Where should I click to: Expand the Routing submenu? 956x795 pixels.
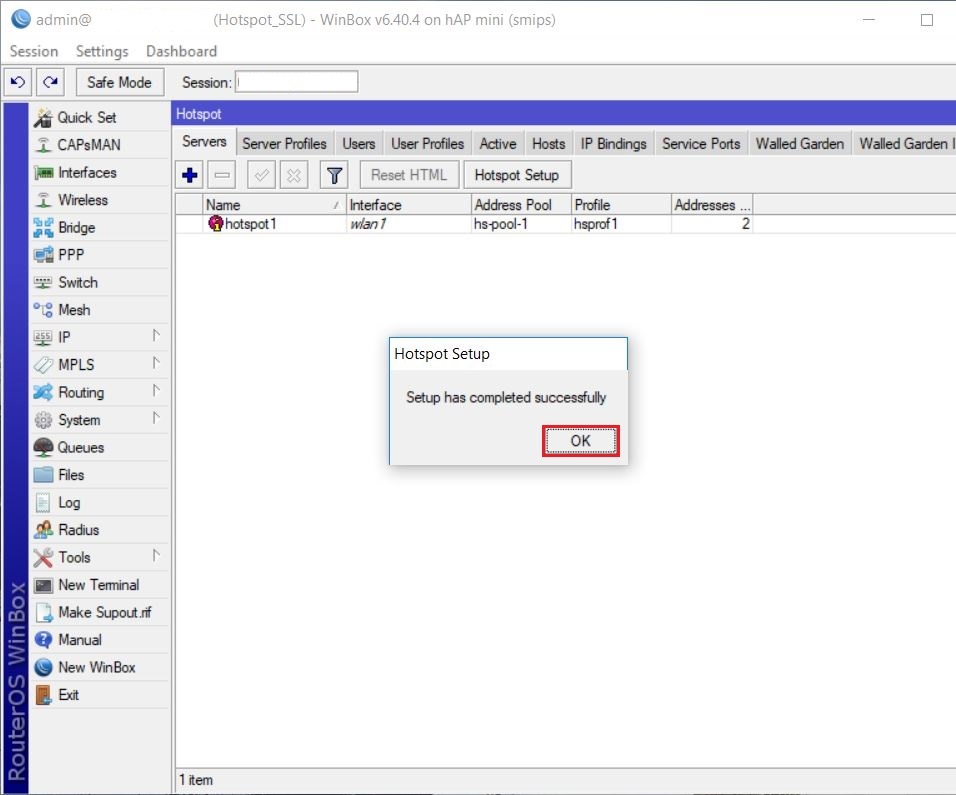click(x=100, y=392)
